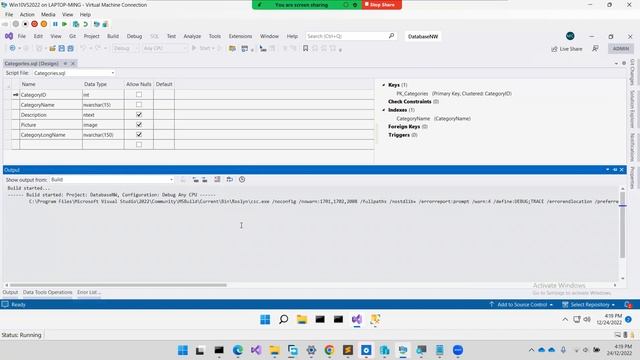Open the Debug menu
The image size is (640, 360).
134,36
